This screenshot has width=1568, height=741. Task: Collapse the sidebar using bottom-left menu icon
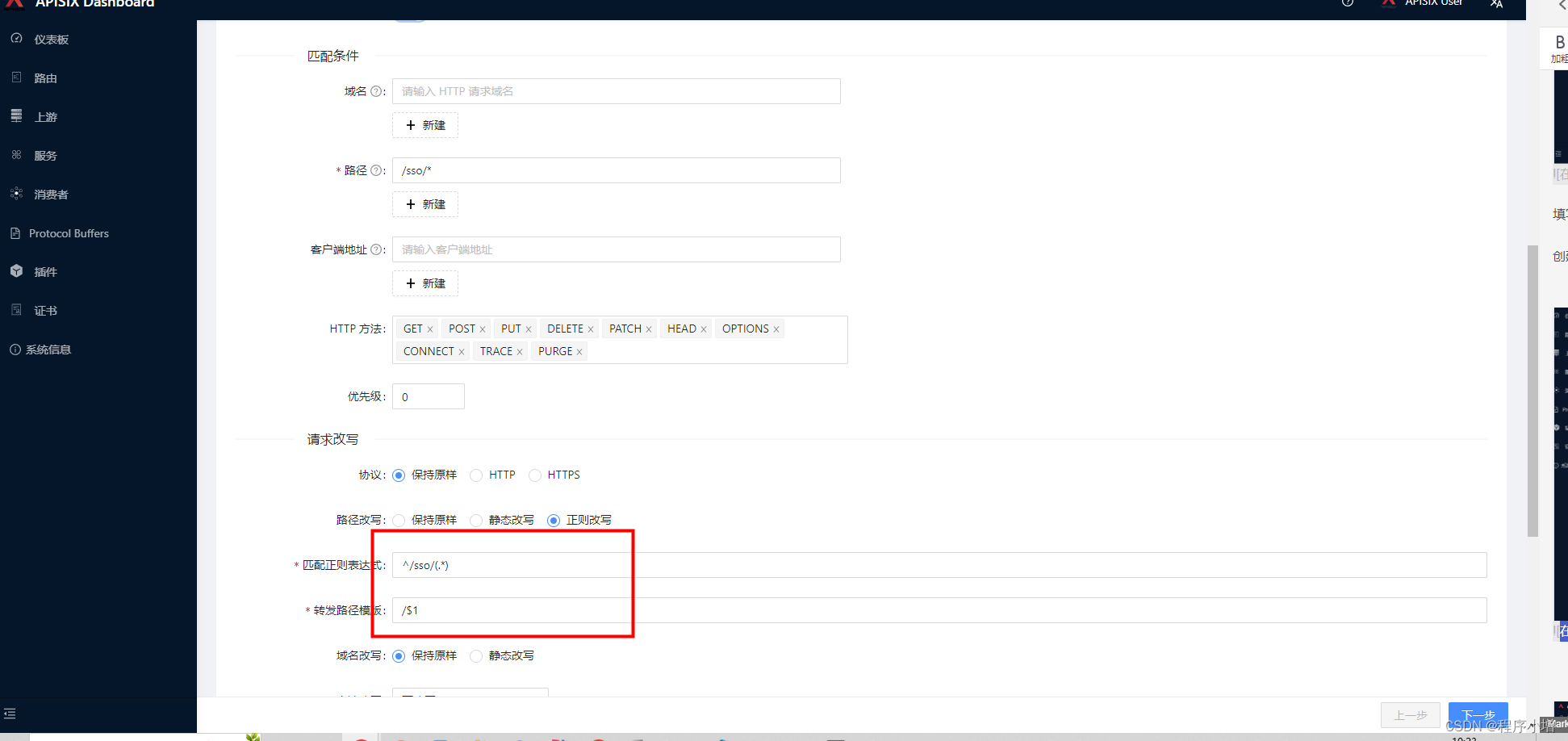point(10,714)
